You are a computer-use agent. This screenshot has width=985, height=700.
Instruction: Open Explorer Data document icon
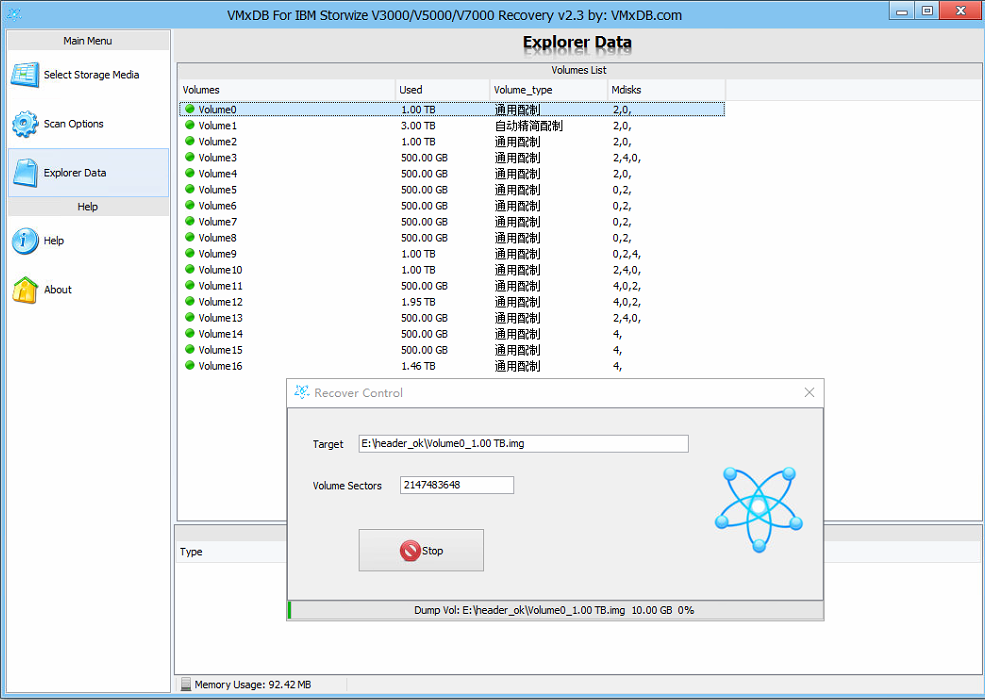pyautogui.click(x=25, y=173)
